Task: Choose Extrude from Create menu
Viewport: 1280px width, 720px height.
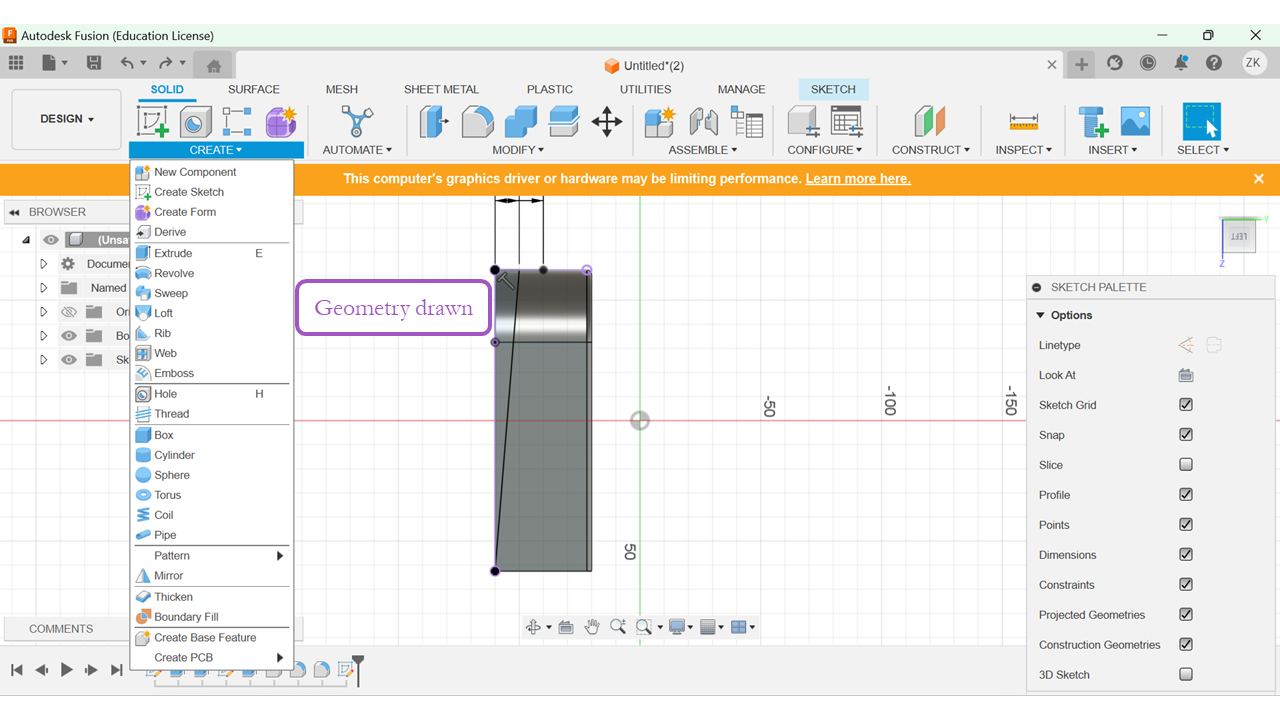Action: pos(212,254)
